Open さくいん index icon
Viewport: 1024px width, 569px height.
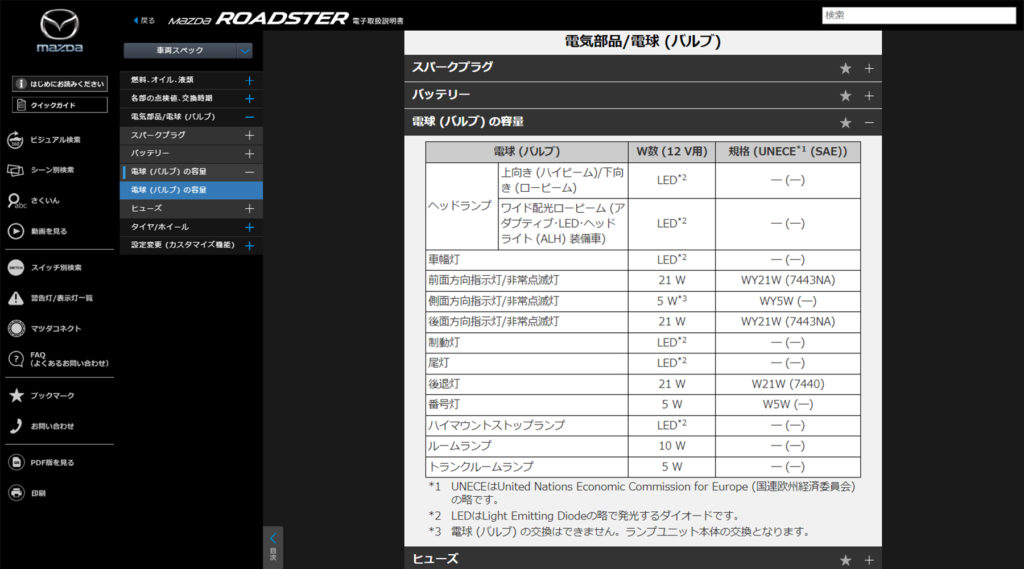pyautogui.click(x=16, y=201)
